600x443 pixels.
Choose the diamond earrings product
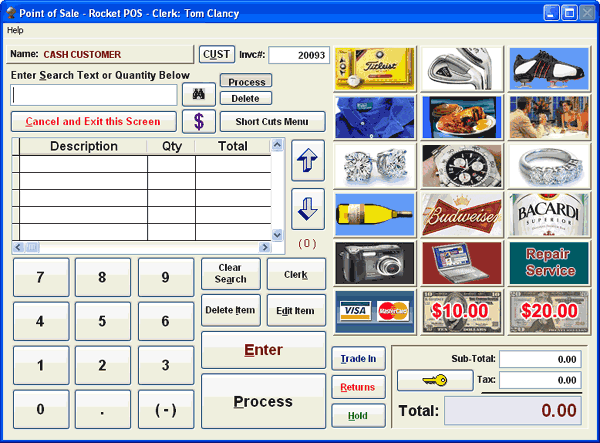click(375, 166)
